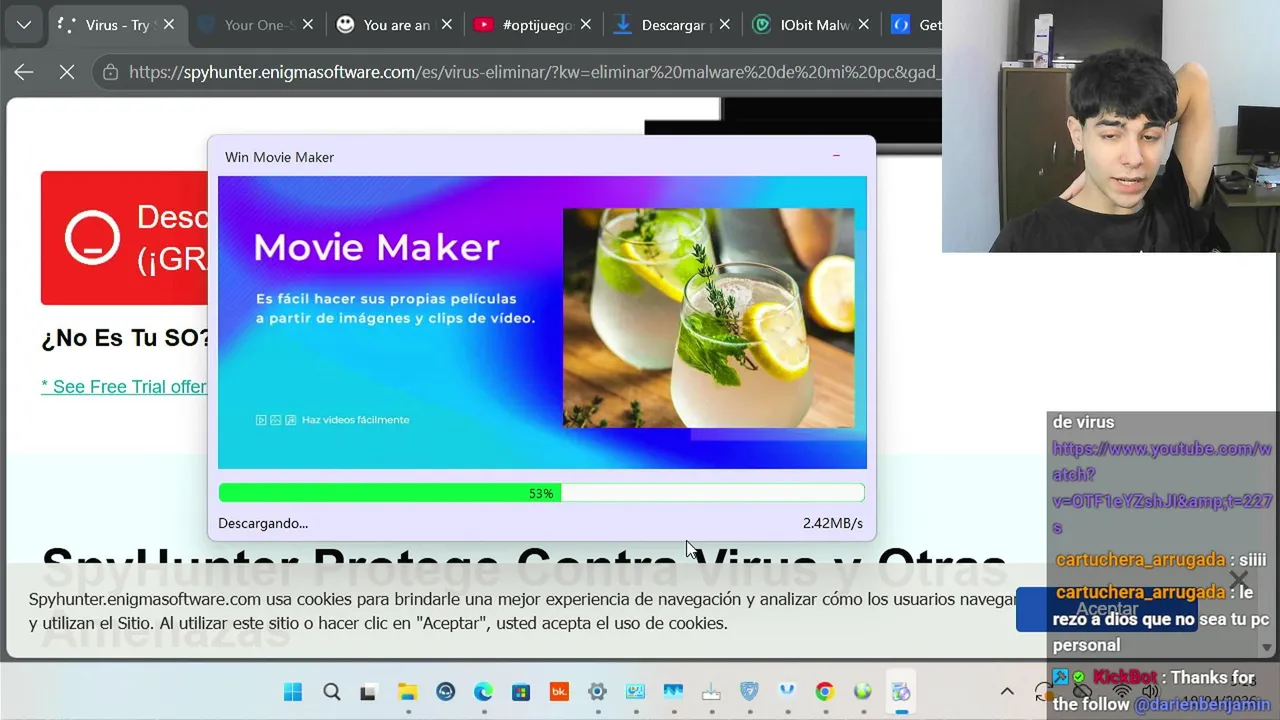The height and width of the screenshot is (720, 1280).
Task: Open the blue wave app on the taskbar
Action: pos(673,692)
